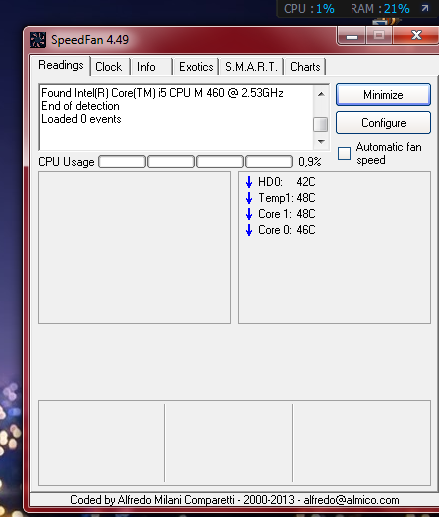Click the blue down arrow beside HD0
The height and width of the screenshot is (517, 439).
(x=249, y=182)
